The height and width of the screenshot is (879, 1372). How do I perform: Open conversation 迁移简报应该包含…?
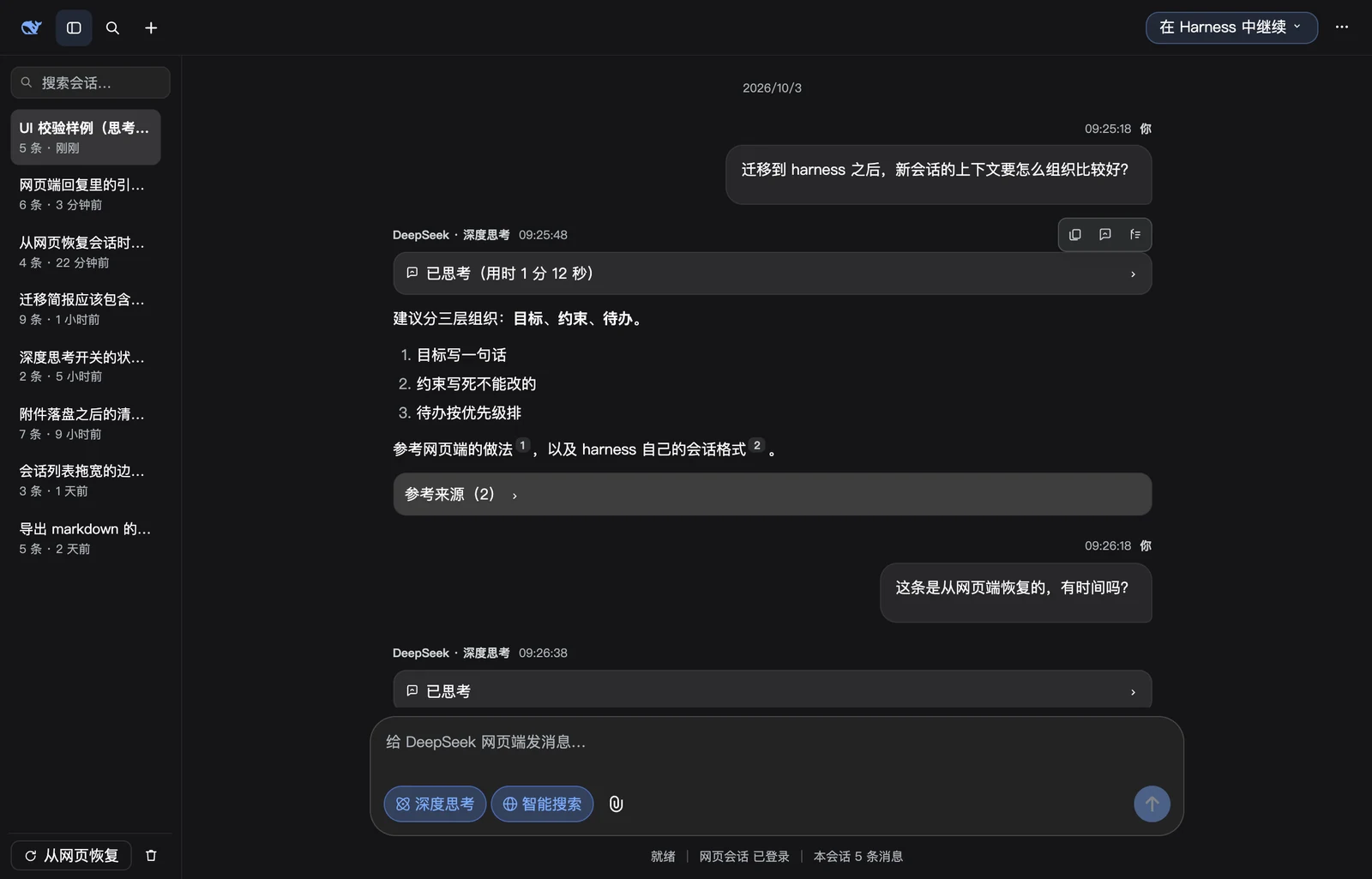tap(86, 309)
